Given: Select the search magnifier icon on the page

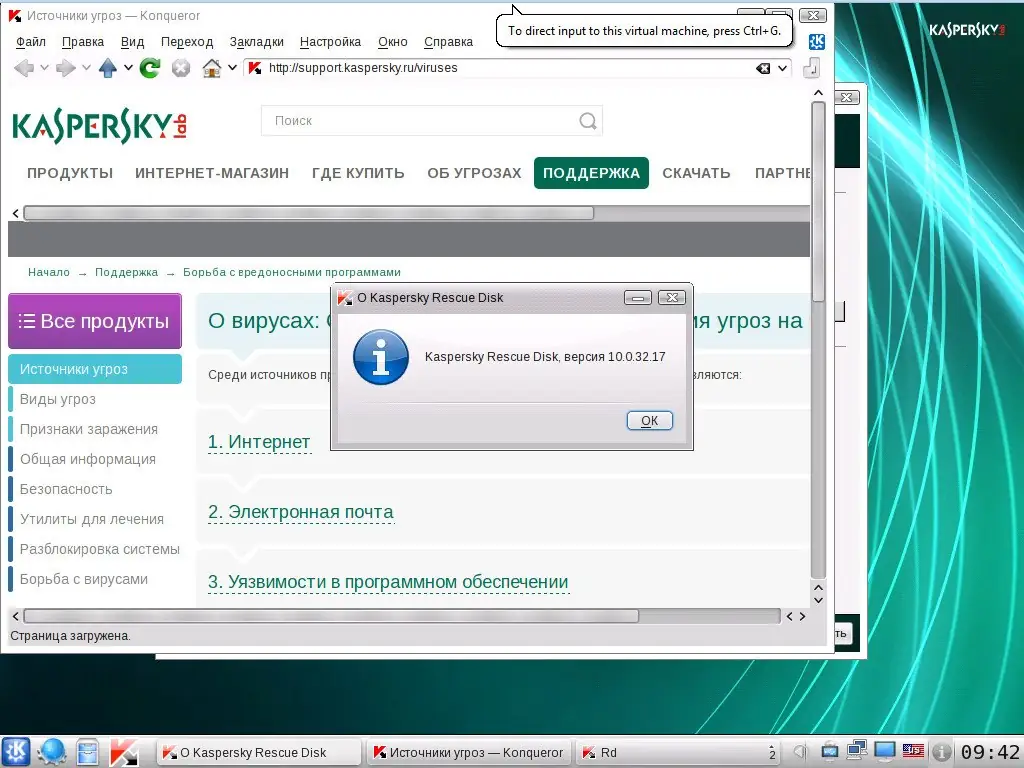Looking at the screenshot, I should click(588, 120).
